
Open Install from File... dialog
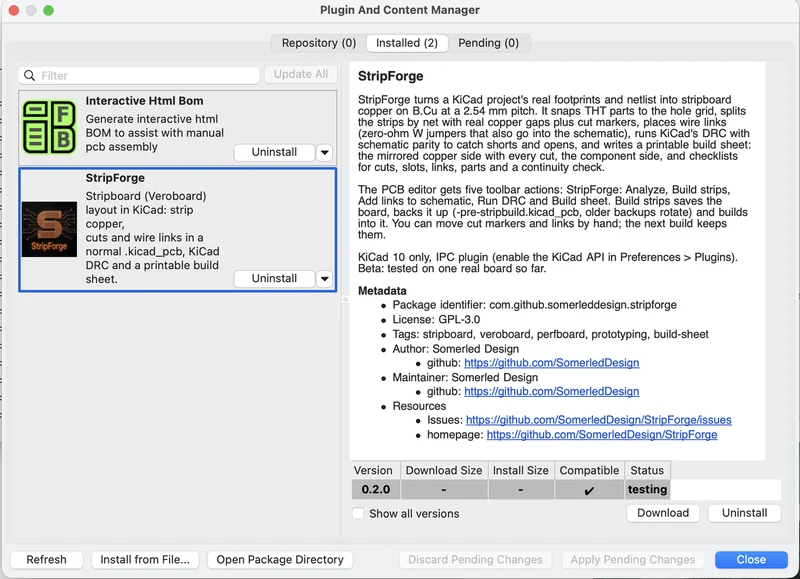point(145,560)
